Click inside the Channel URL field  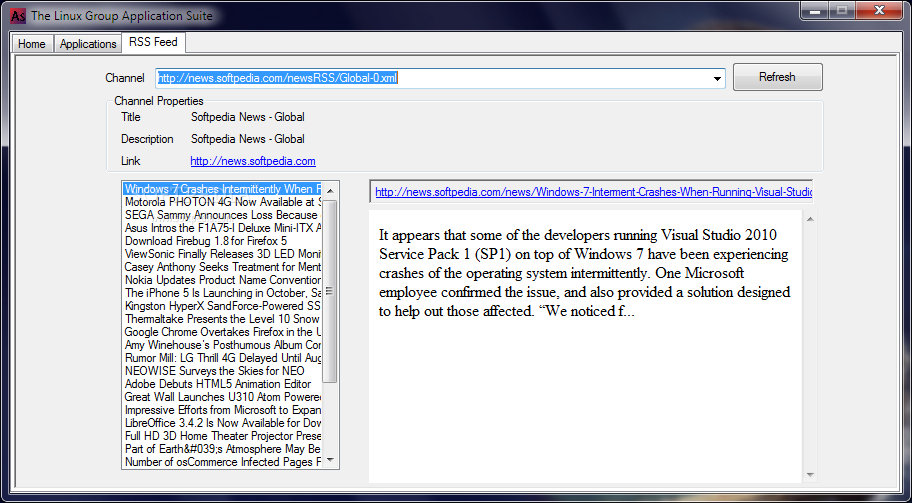point(432,79)
